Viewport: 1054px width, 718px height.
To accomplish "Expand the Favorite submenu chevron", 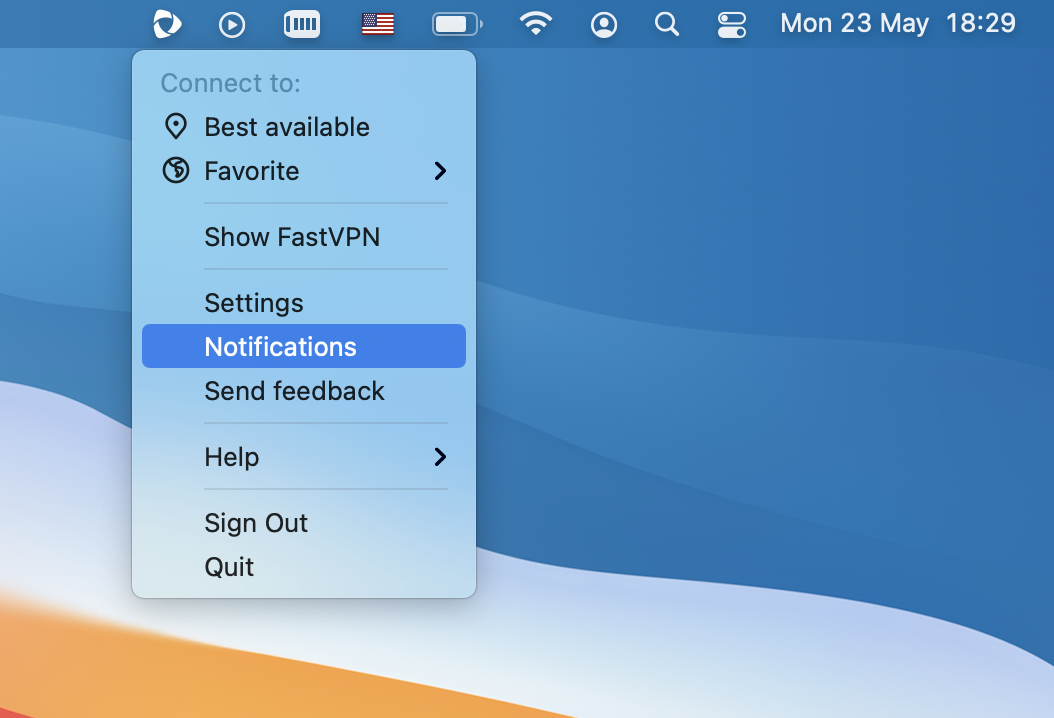I will 440,171.
